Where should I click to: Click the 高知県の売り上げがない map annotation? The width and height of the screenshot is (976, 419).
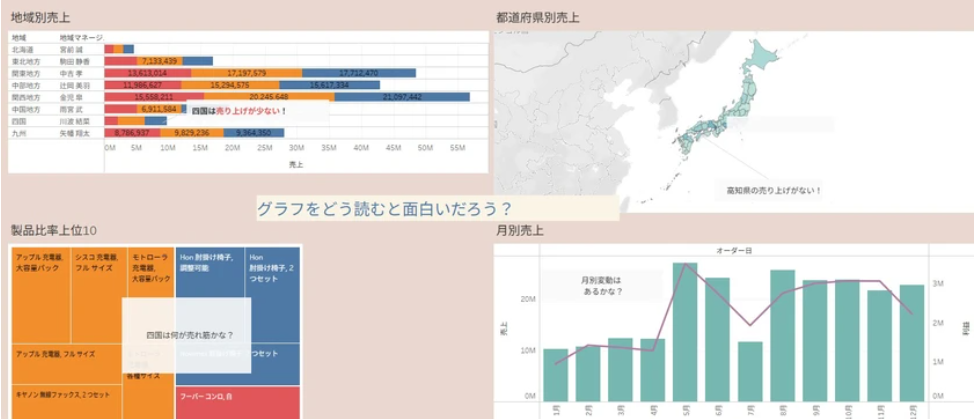pyautogui.click(x=773, y=189)
